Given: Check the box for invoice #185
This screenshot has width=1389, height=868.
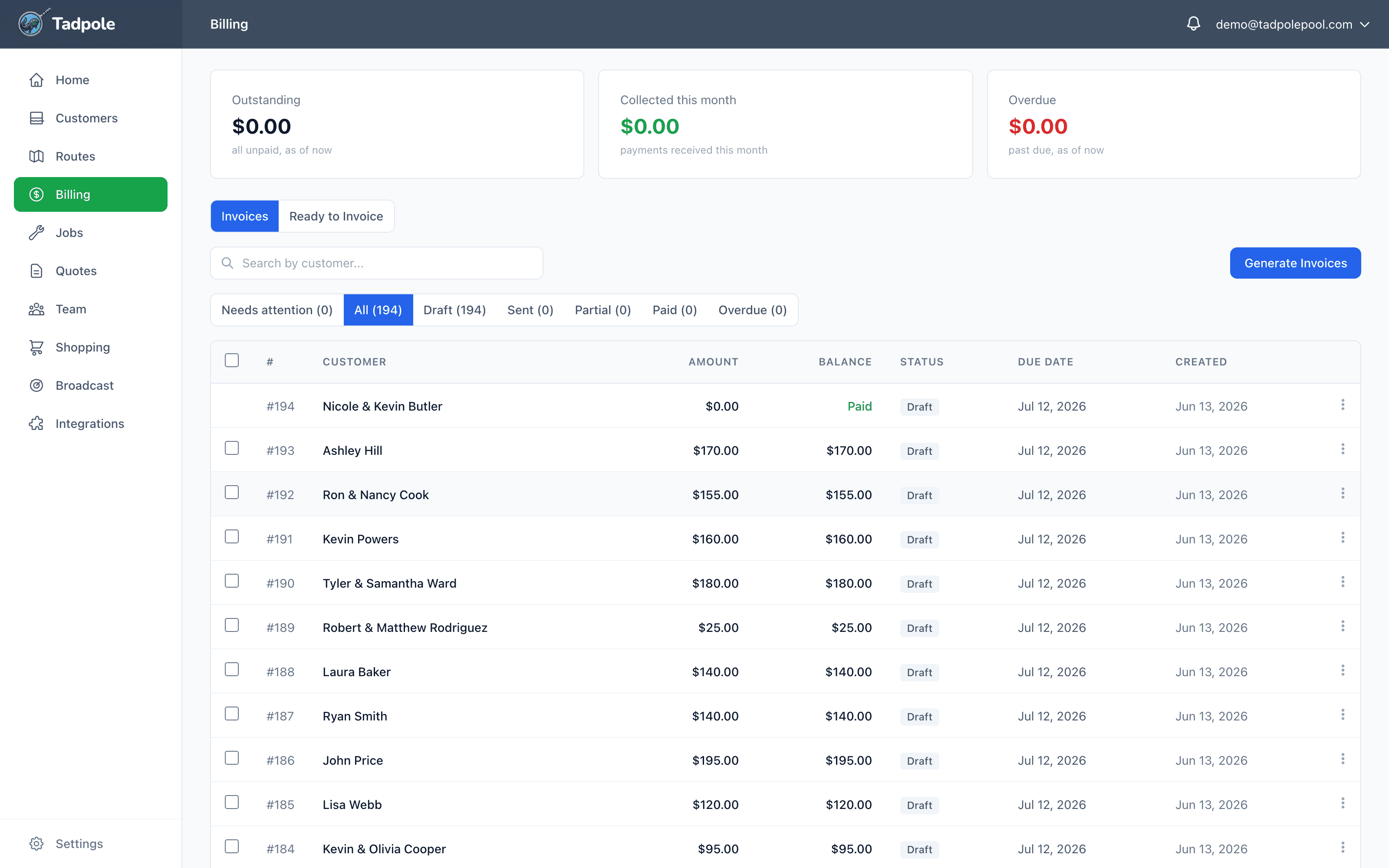Looking at the screenshot, I should (232, 802).
